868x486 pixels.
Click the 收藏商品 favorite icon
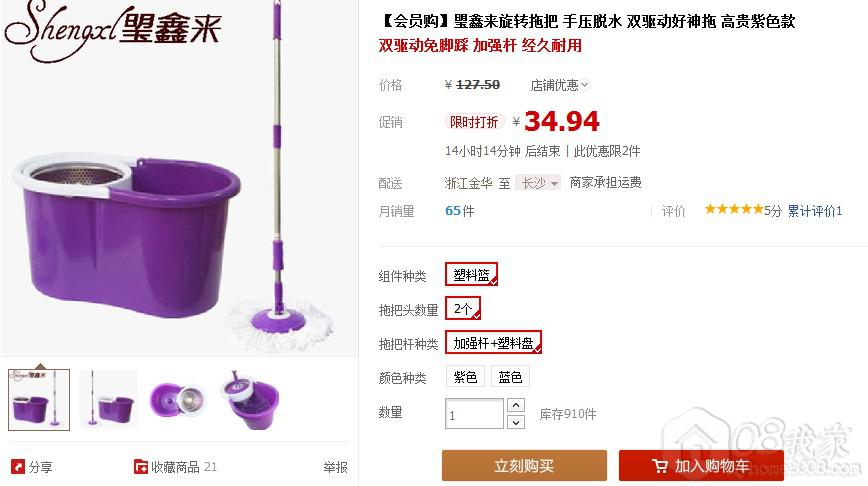coord(141,467)
